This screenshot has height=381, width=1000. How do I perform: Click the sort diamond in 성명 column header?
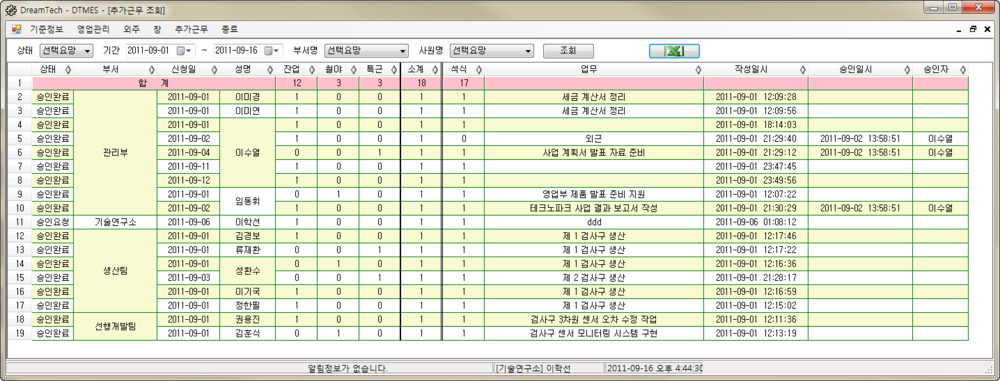(270, 70)
